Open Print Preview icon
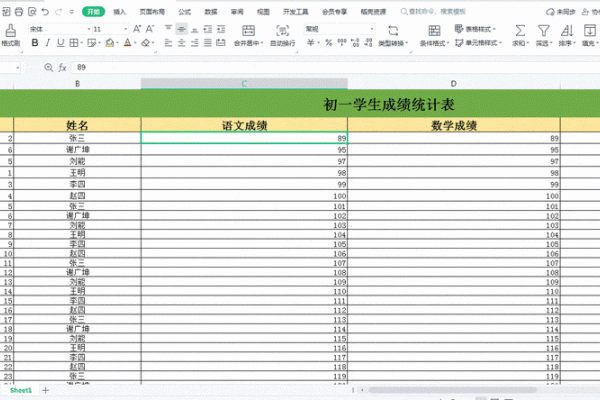 [x=32, y=12]
